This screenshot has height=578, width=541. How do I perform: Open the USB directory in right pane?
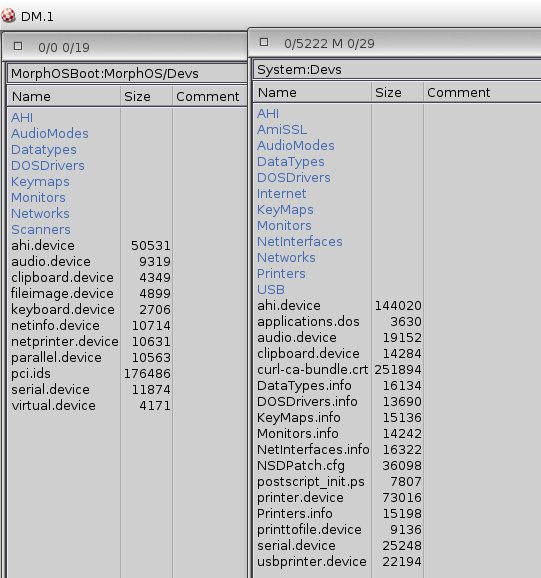tap(271, 289)
